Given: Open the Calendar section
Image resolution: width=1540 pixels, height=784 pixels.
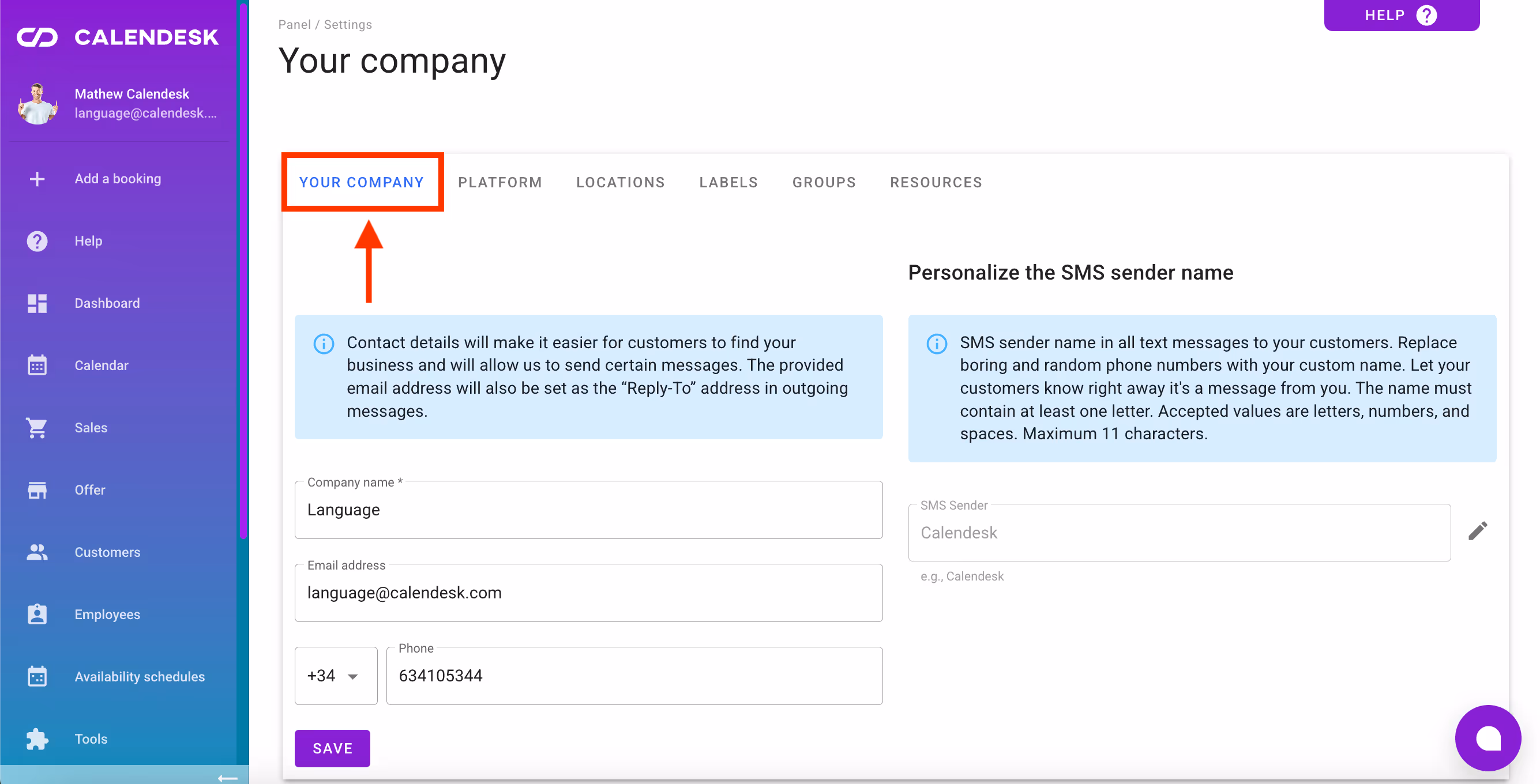Looking at the screenshot, I should tap(36, 365).
